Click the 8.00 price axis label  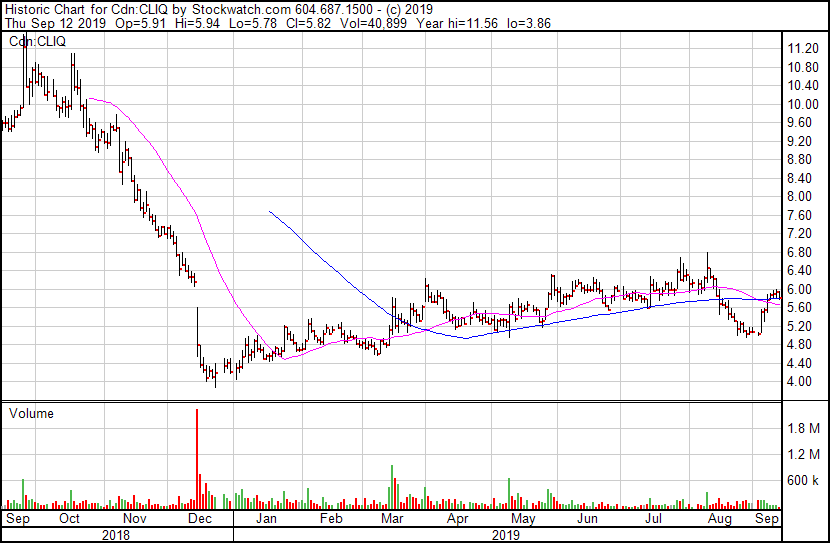tap(799, 196)
